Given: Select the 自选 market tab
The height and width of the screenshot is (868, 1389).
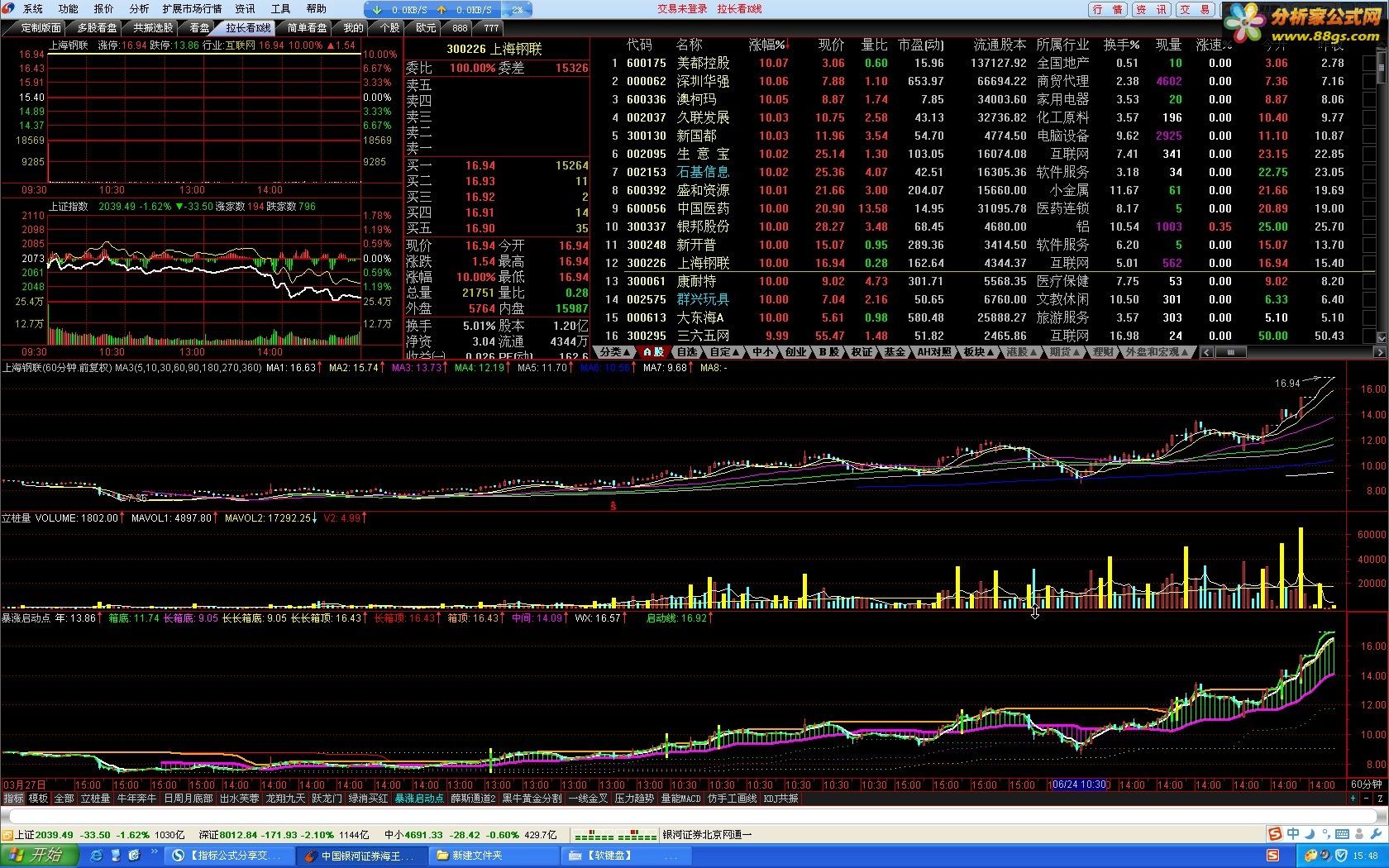Looking at the screenshot, I should 687,352.
